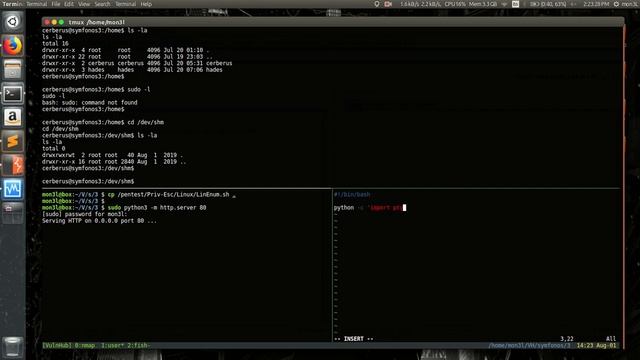Click the vim cursor after 'import pty'
Viewport: 640px width, 360px height.
[x=404, y=207]
